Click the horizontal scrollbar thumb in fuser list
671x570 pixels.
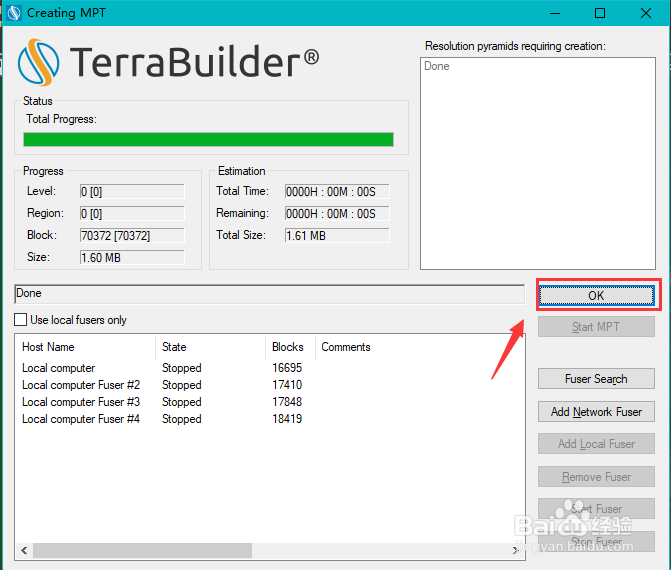(x=143, y=550)
